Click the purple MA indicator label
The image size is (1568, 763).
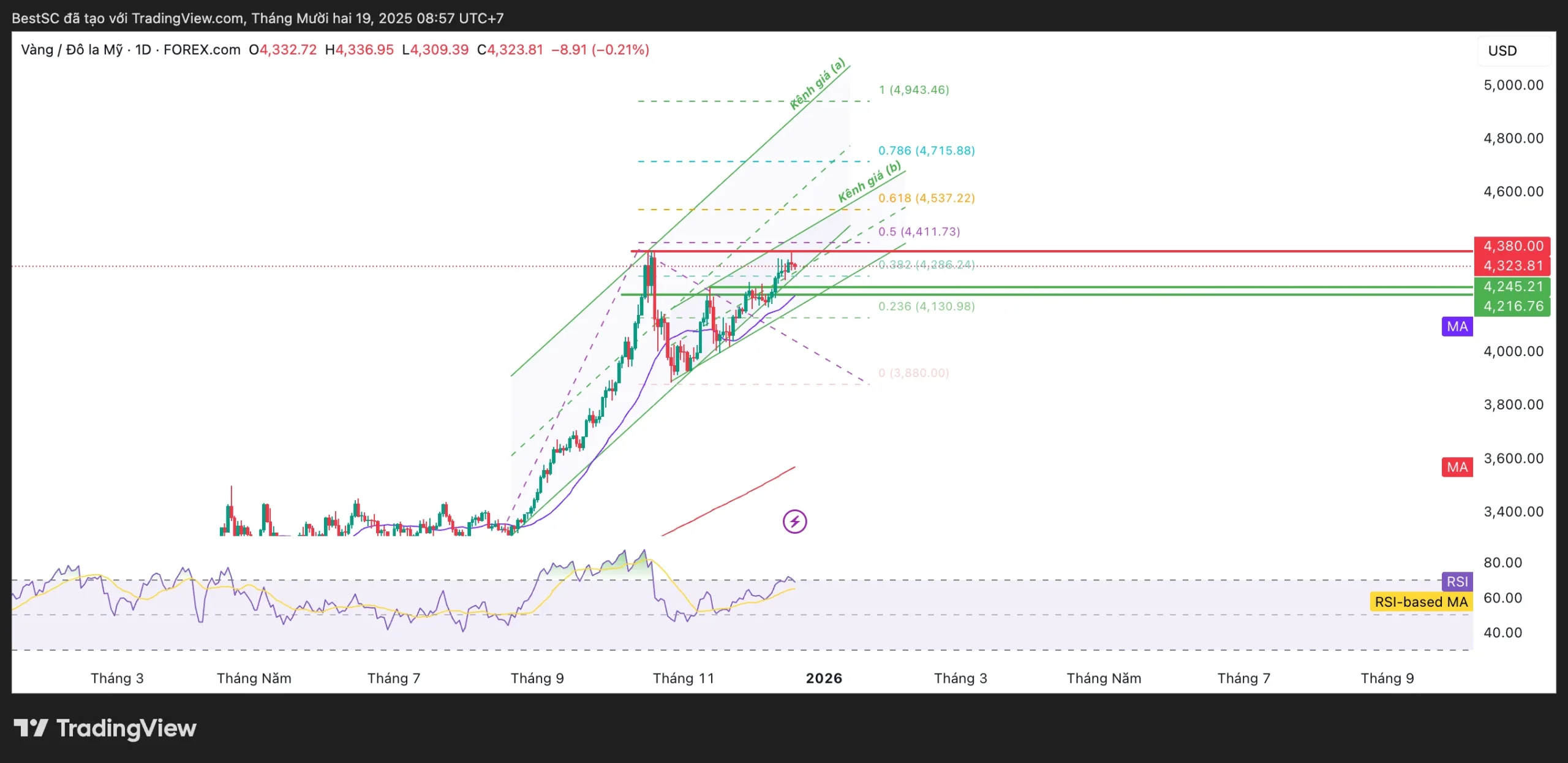(1457, 327)
